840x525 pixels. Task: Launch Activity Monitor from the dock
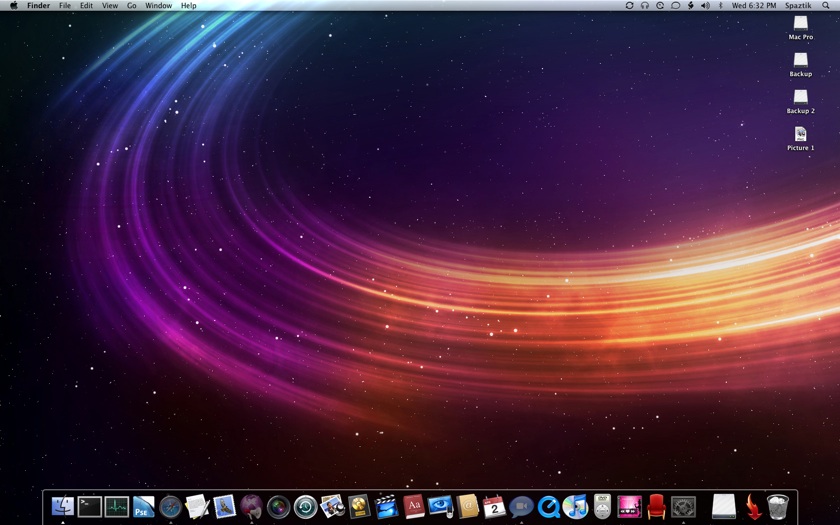click(x=117, y=507)
